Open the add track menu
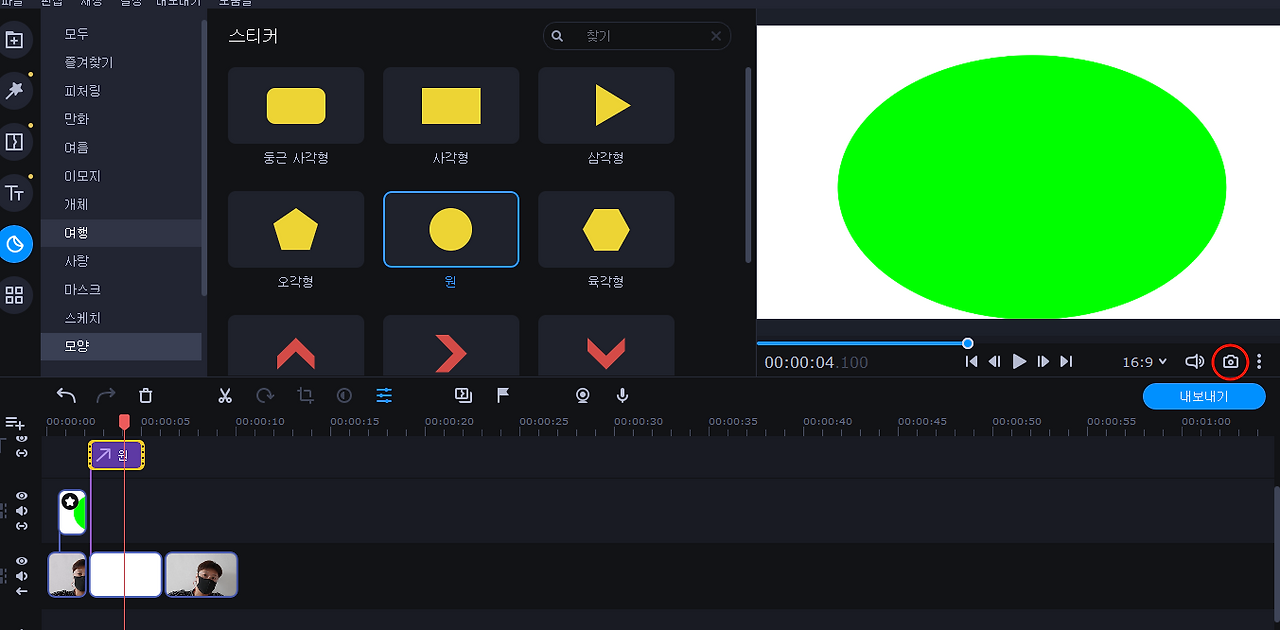Viewport: 1280px width, 630px height. [14, 423]
